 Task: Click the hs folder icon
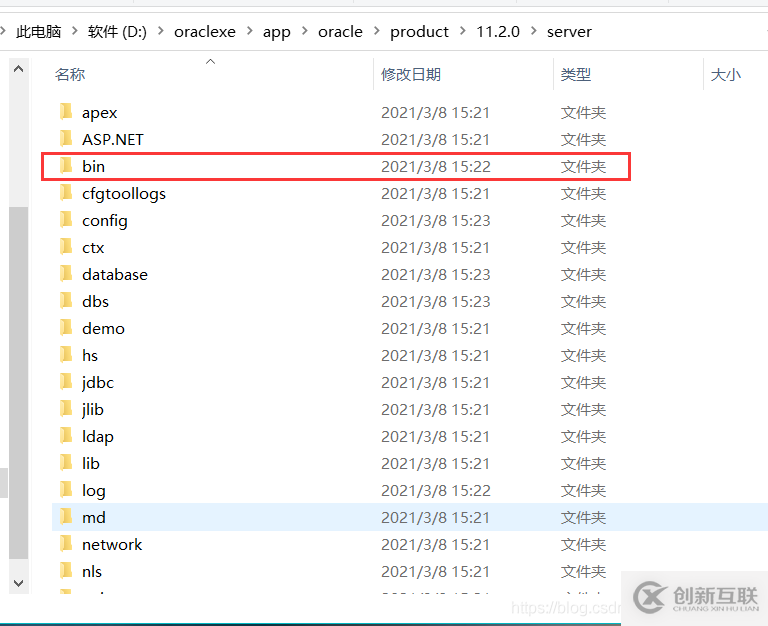66,355
